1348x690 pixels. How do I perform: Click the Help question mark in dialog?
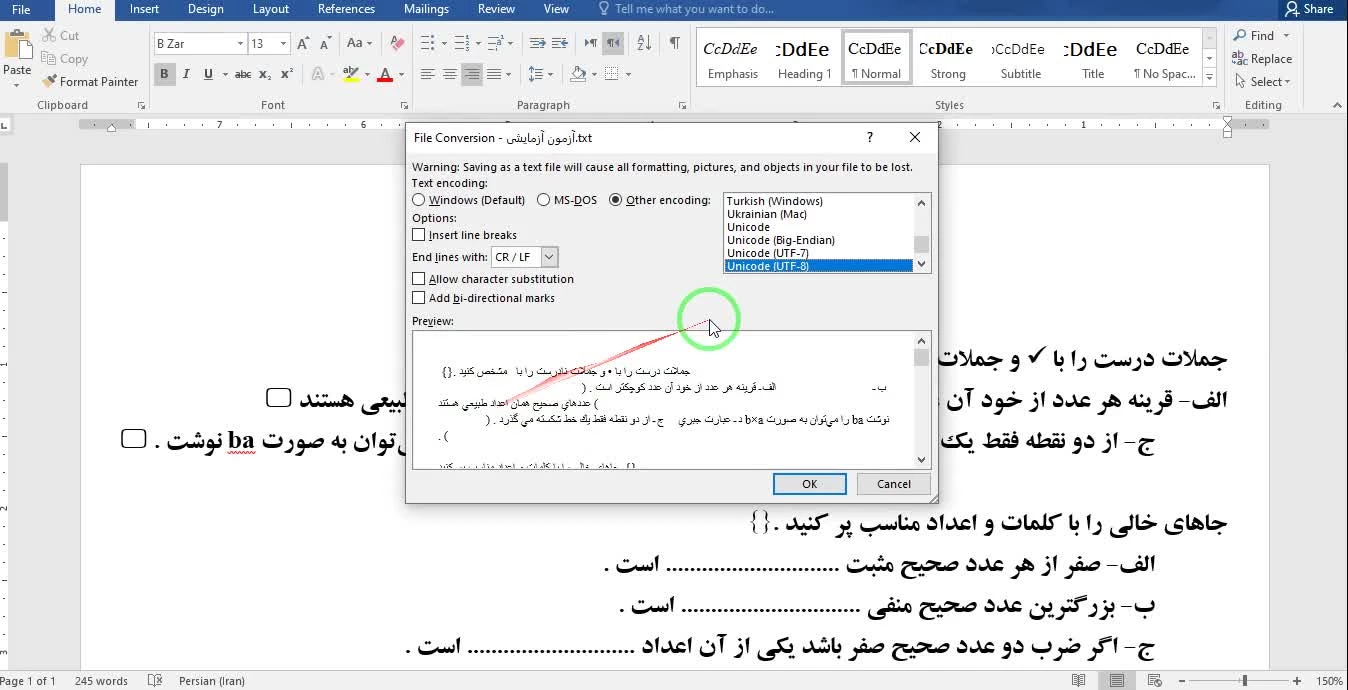[869, 138]
